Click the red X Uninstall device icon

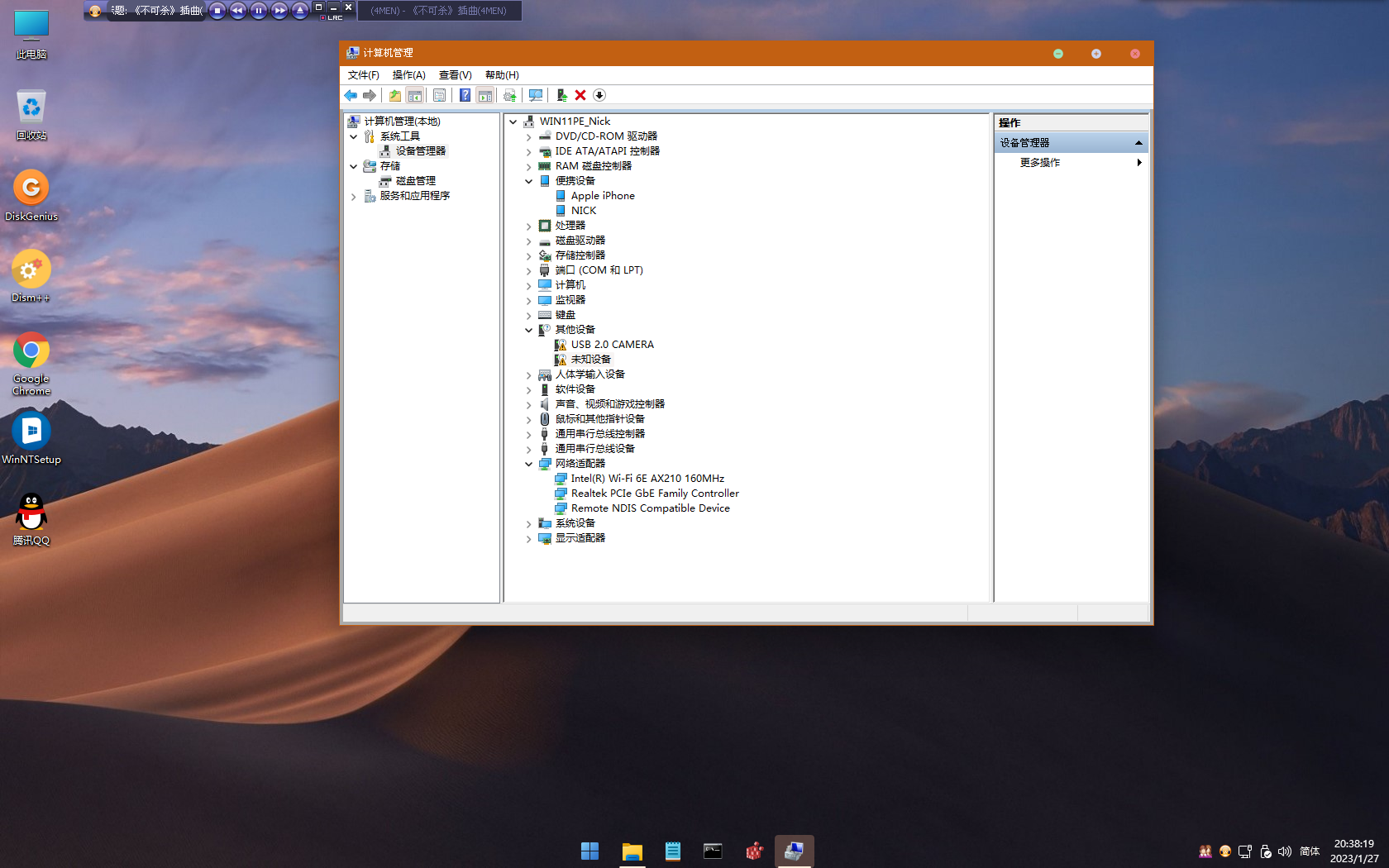[580, 96]
